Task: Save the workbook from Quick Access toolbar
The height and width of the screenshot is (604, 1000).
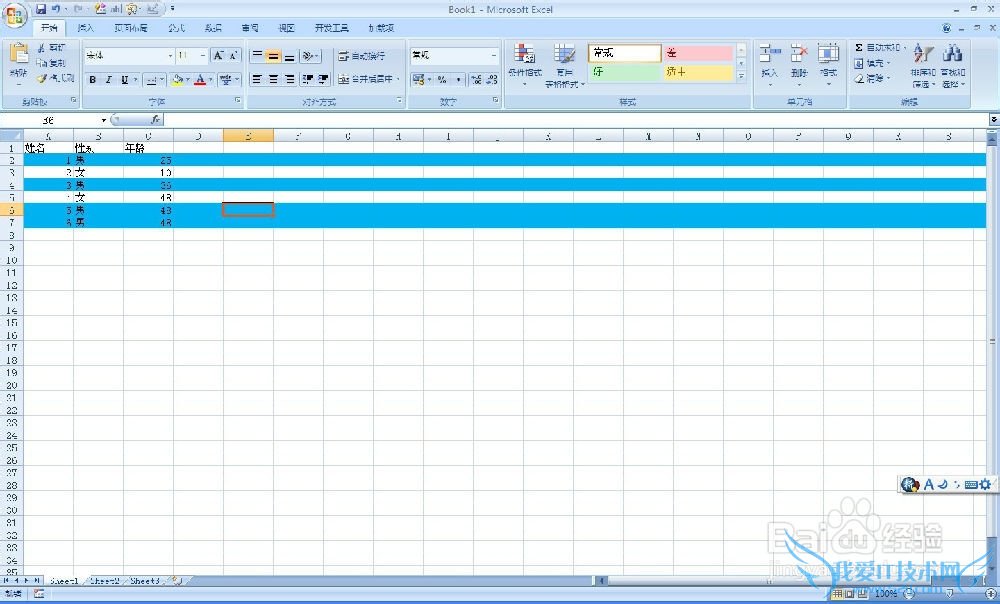Action: [x=41, y=9]
